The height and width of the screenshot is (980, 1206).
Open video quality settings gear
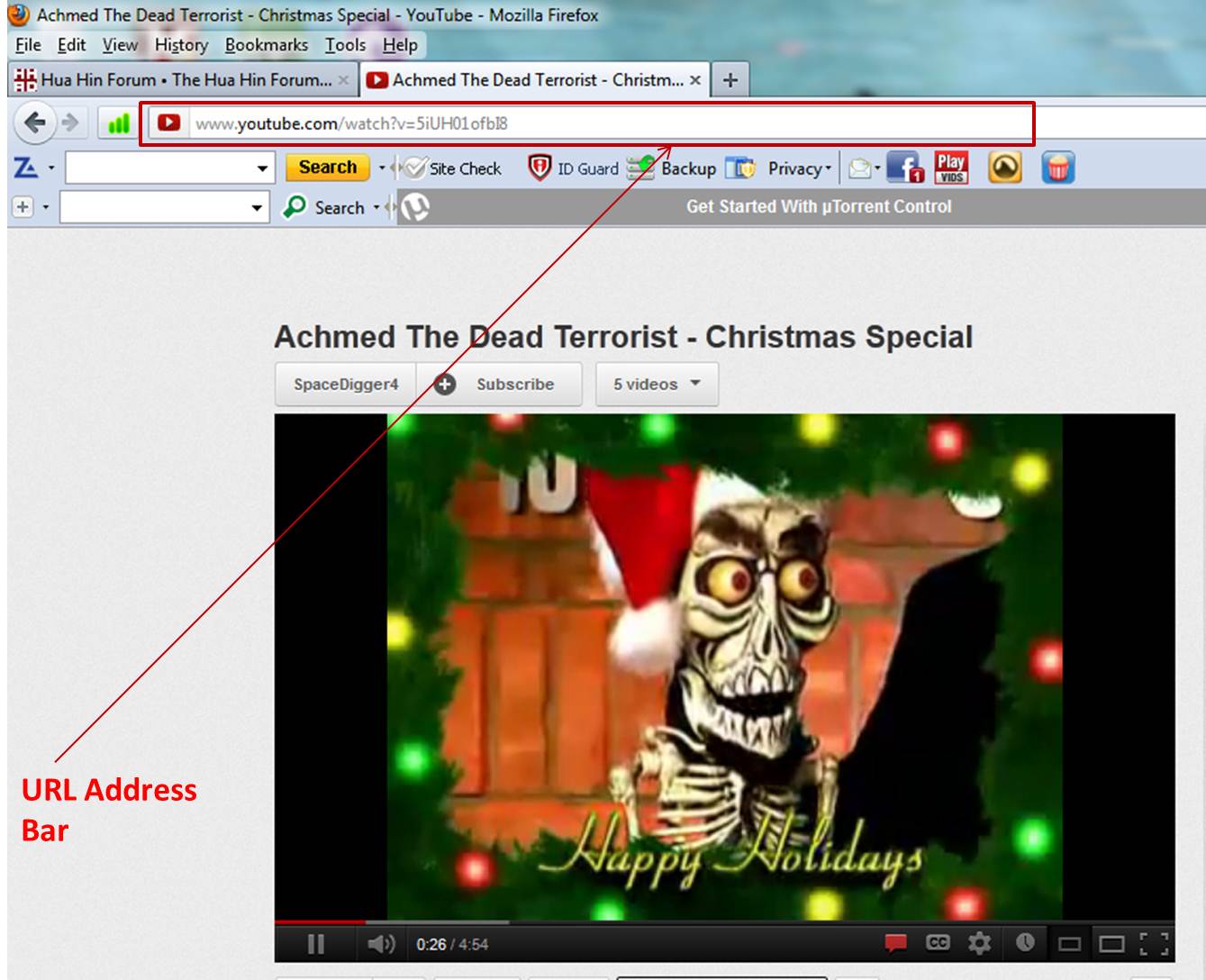[979, 943]
